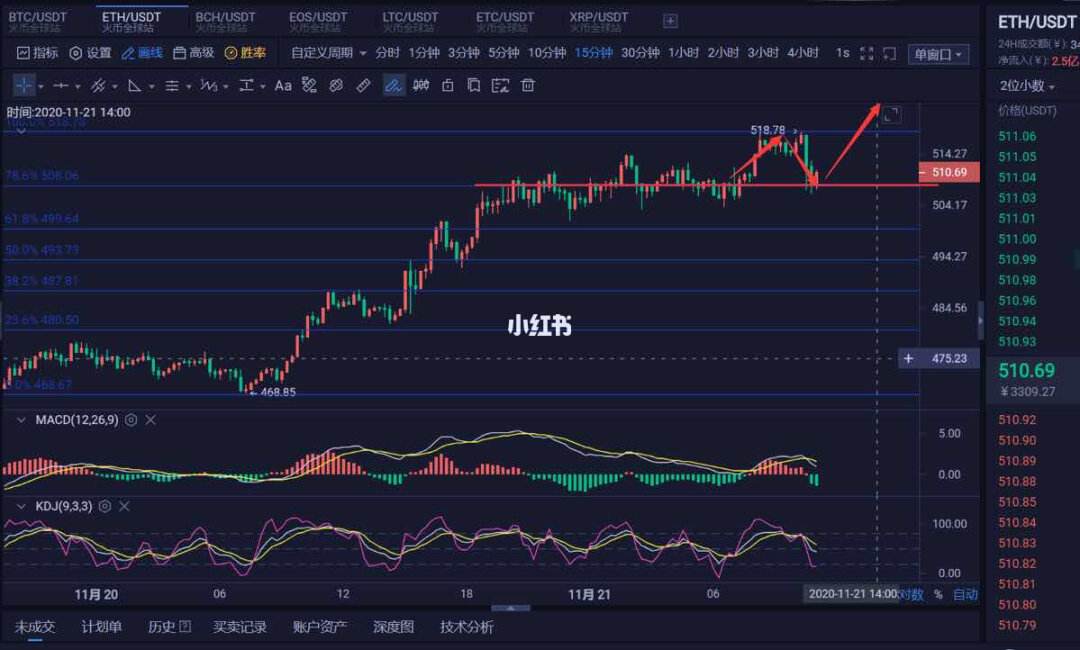Click the text annotation 'Aa' tool
This screenshot has width=1080, height=650.
click(x=283, y=85)
